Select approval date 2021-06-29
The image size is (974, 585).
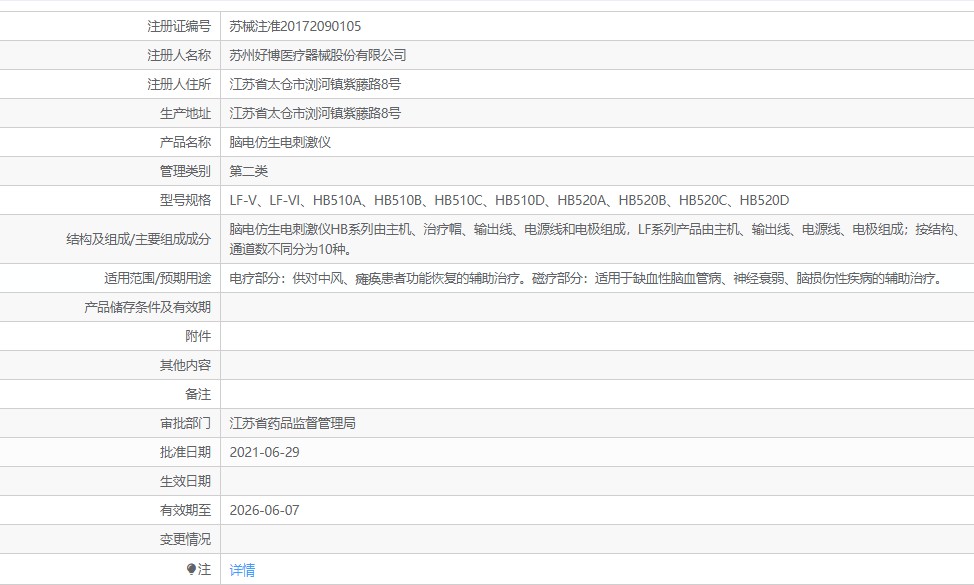coord(265,452)
